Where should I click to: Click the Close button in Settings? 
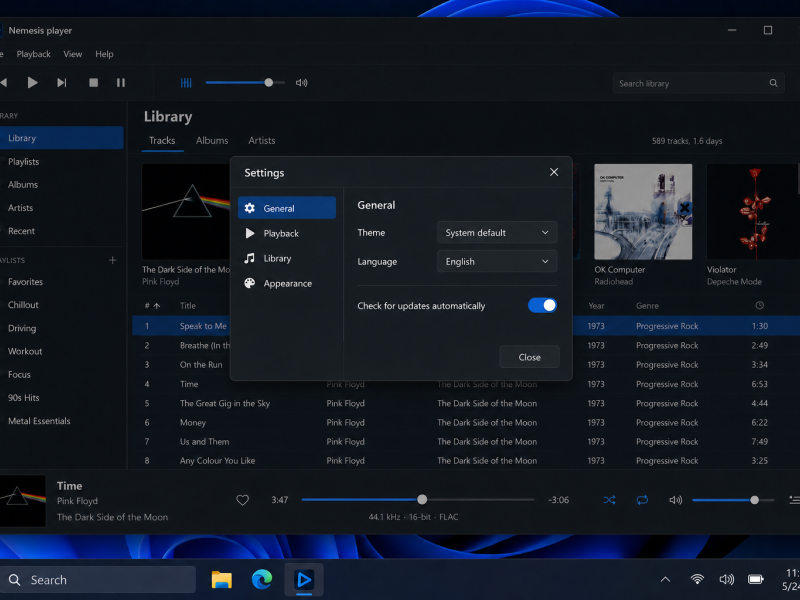pyautogui.click(x=530, y=357)
